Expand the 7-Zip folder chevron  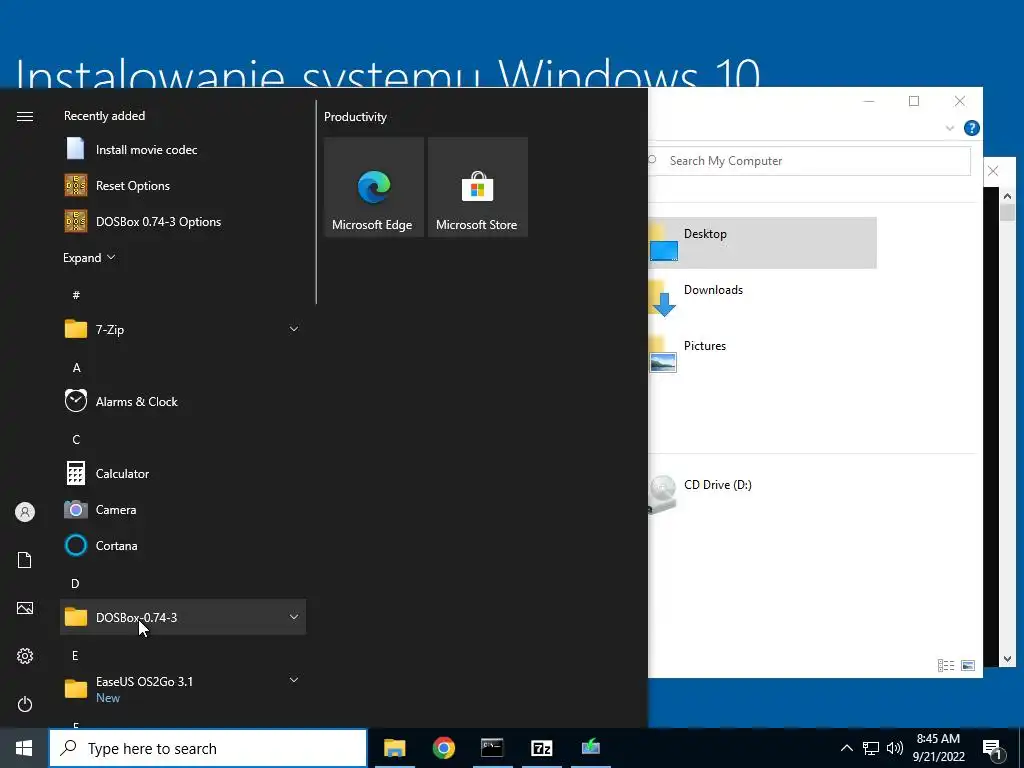coord(294,329)
